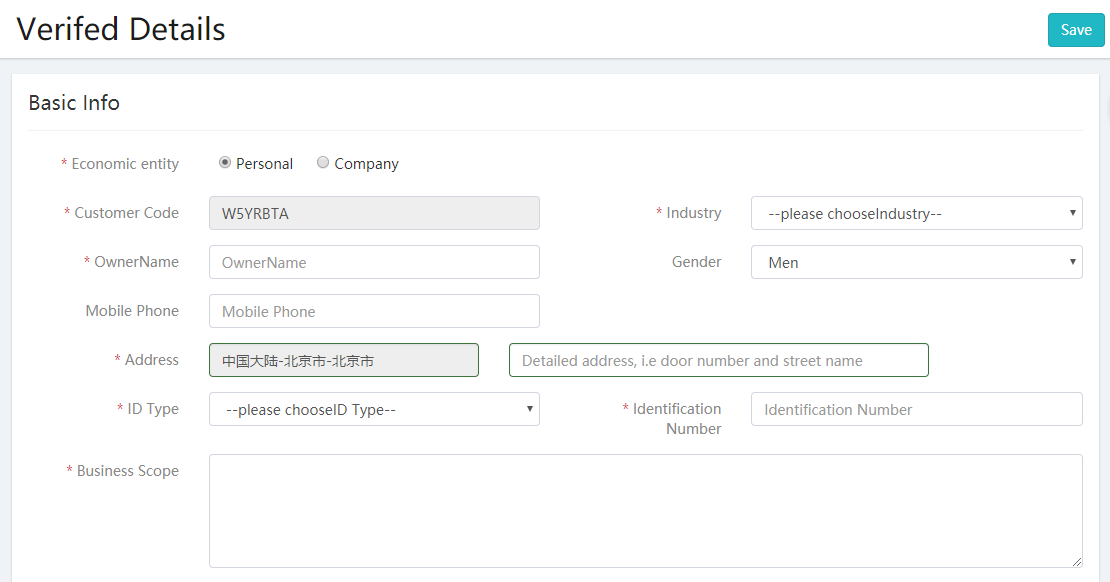This screenshot has width=1110, height=582.
Task: Select the Company radio button
Action: pyautogui.click(x=323, y=163)
